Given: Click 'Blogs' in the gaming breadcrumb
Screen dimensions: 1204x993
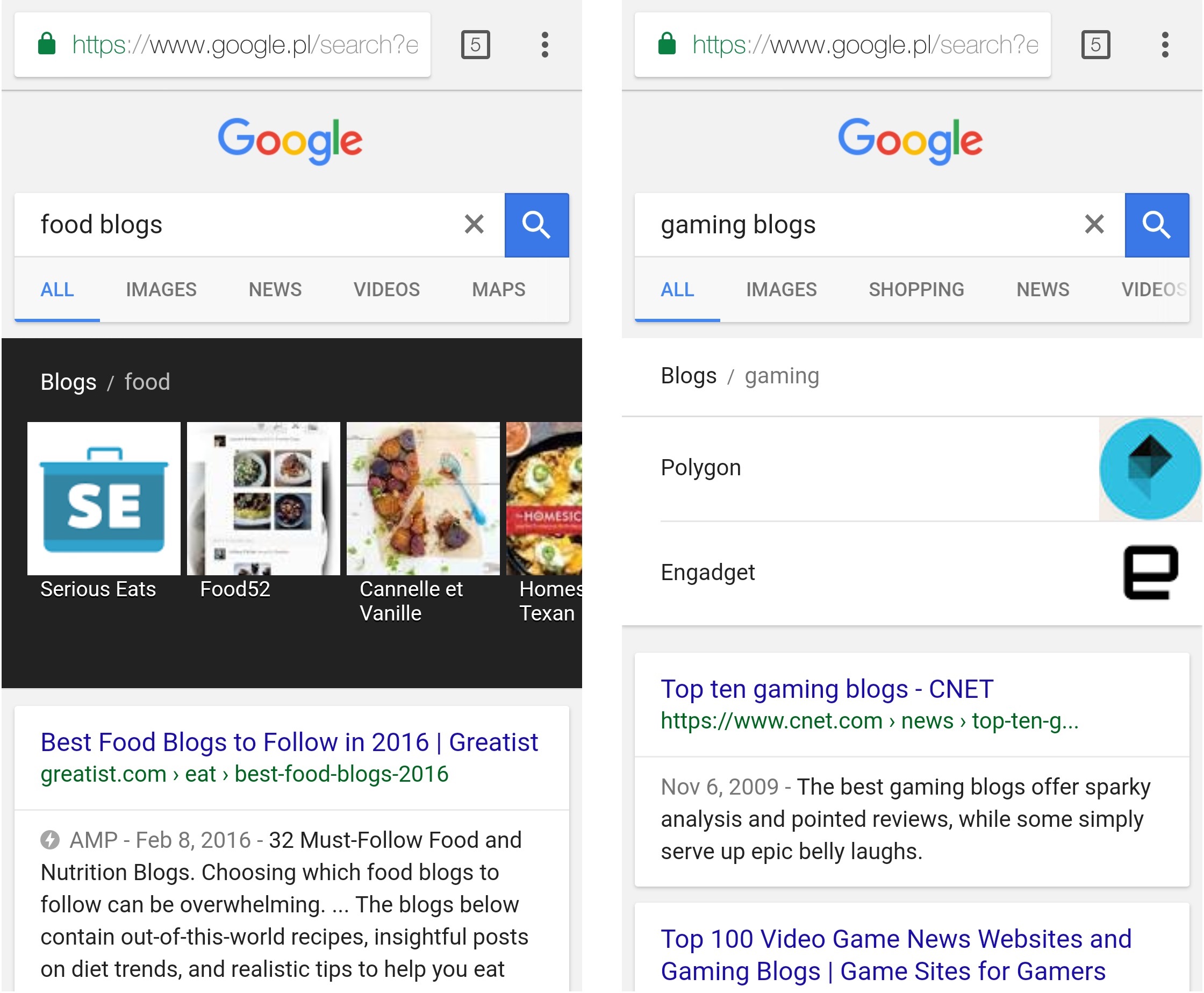Looking at the screenshot, I should 689,376.
